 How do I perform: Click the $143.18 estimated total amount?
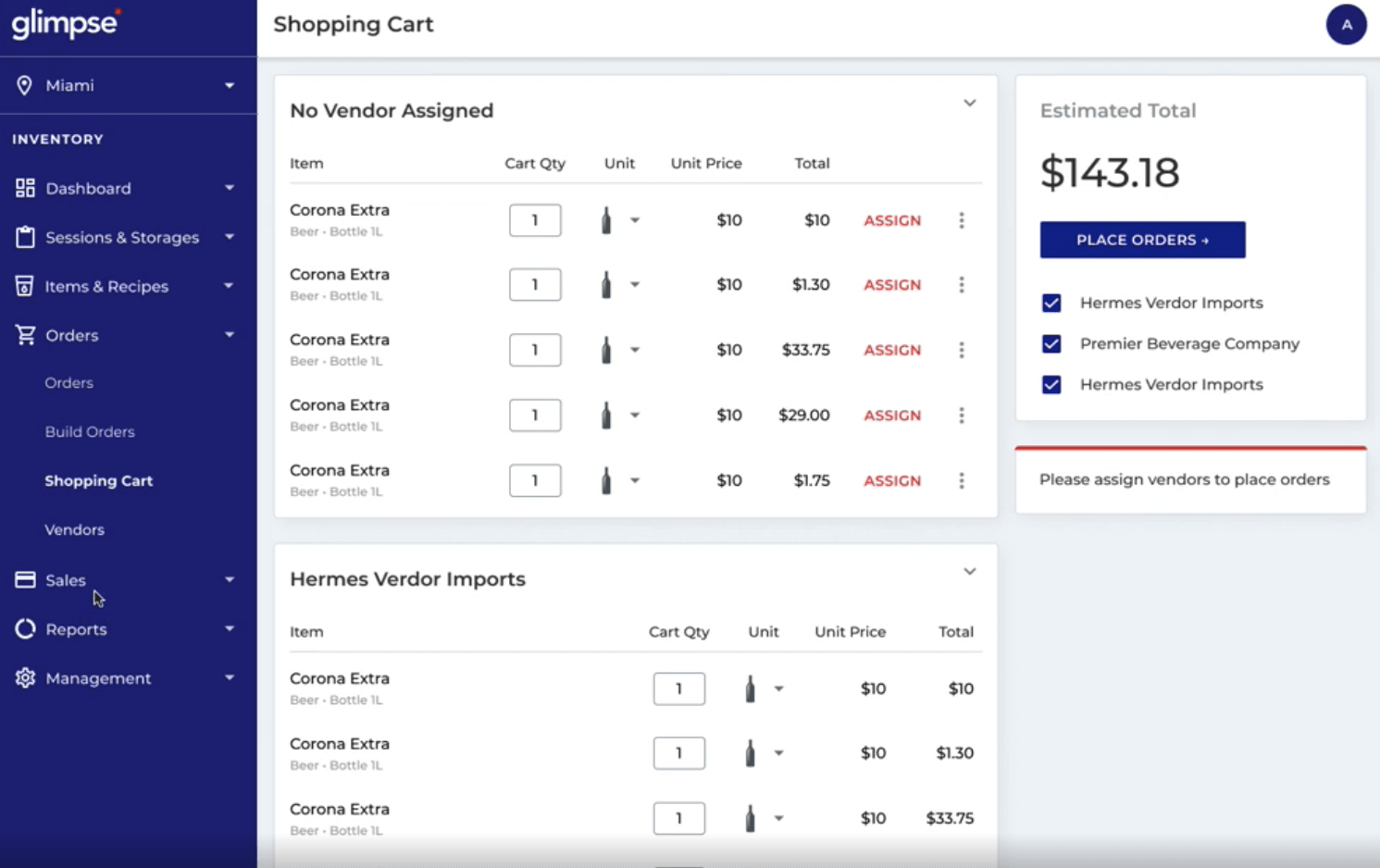tap(1110, 173)
